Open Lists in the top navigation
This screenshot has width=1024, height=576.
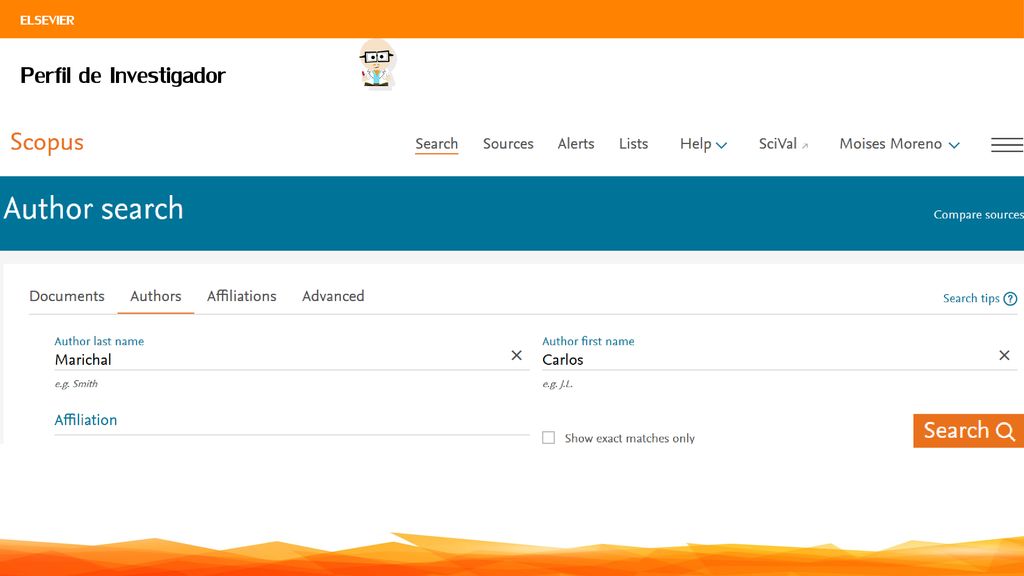633,144
